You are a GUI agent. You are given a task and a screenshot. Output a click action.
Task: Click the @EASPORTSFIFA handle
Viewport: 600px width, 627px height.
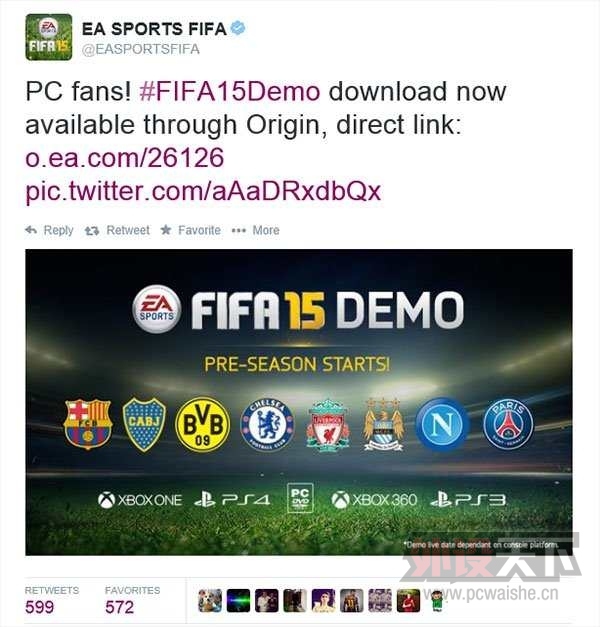coord(140,49)
